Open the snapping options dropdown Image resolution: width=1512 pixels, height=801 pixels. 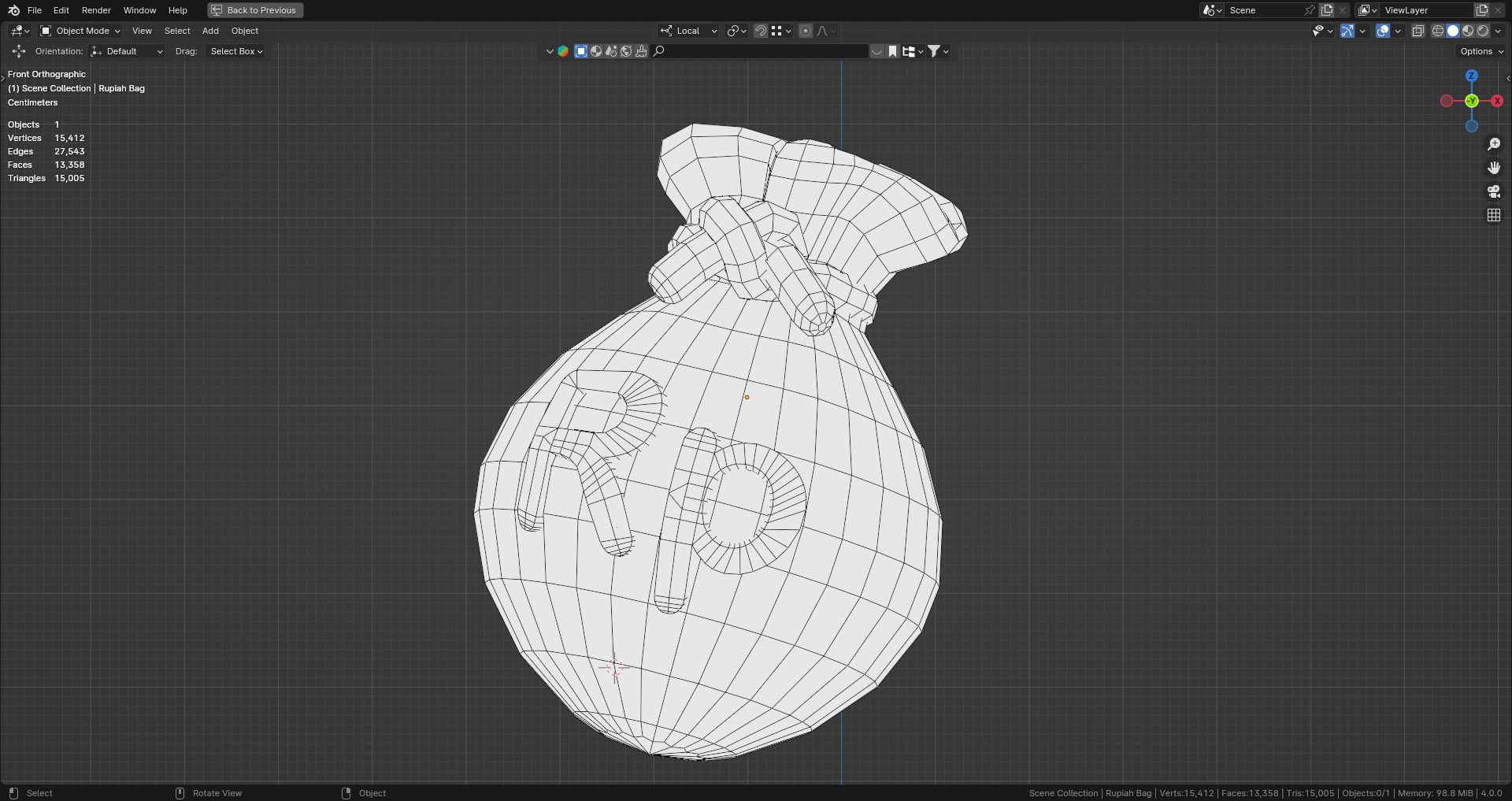pyautogui.click(x=782, y=31)
